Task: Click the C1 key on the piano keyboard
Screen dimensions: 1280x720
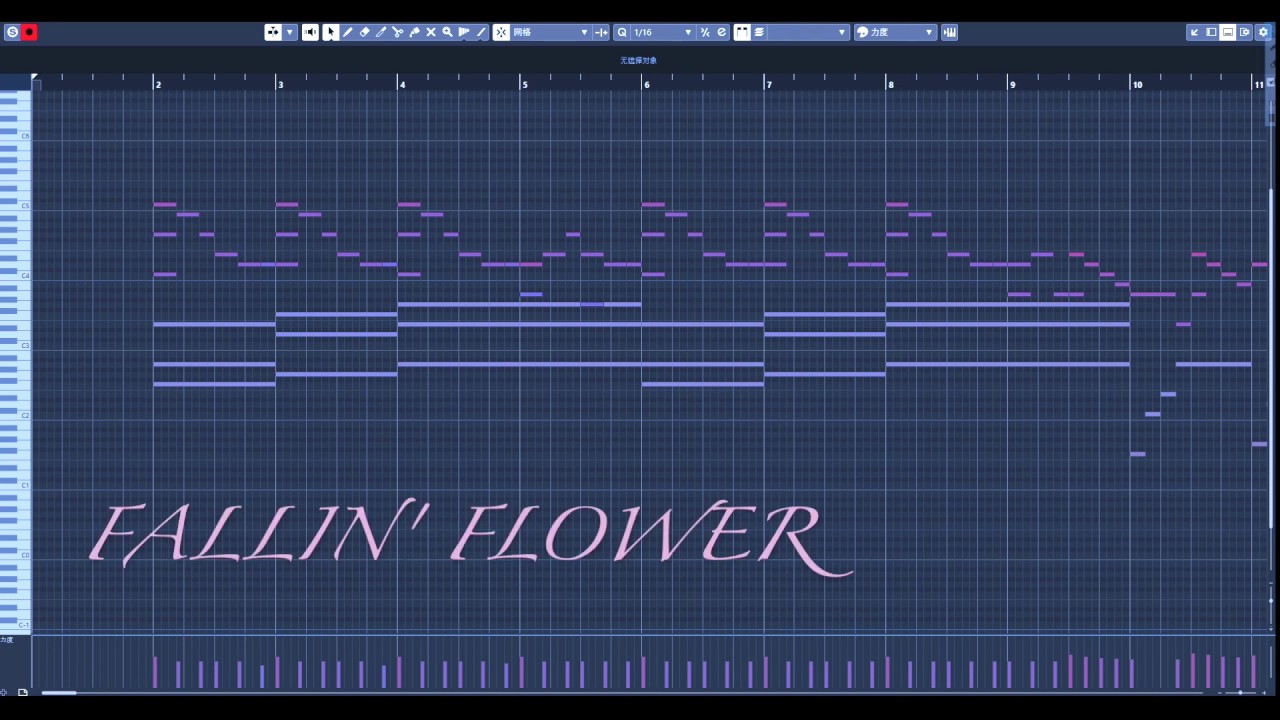Action: pyautogui.click(x=16, y=485)
